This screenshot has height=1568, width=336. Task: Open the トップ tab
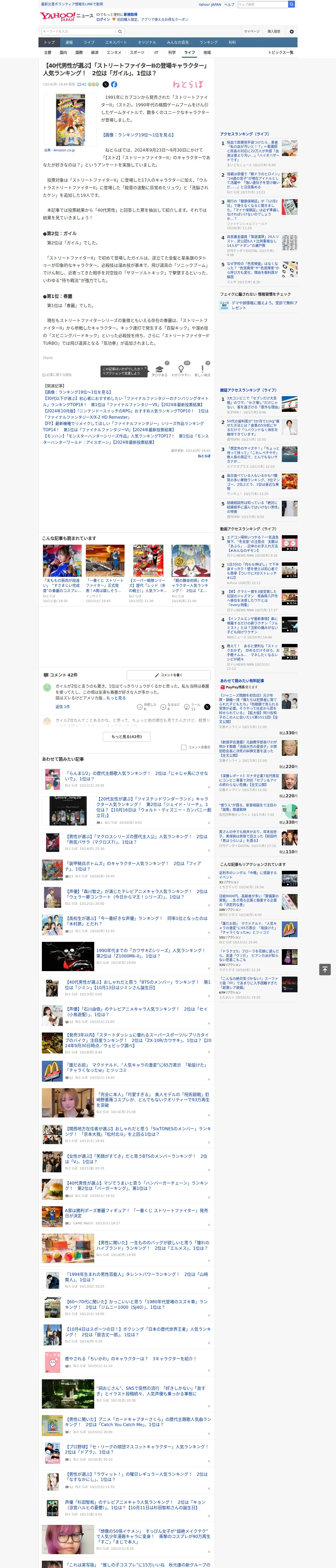(49, 43)
